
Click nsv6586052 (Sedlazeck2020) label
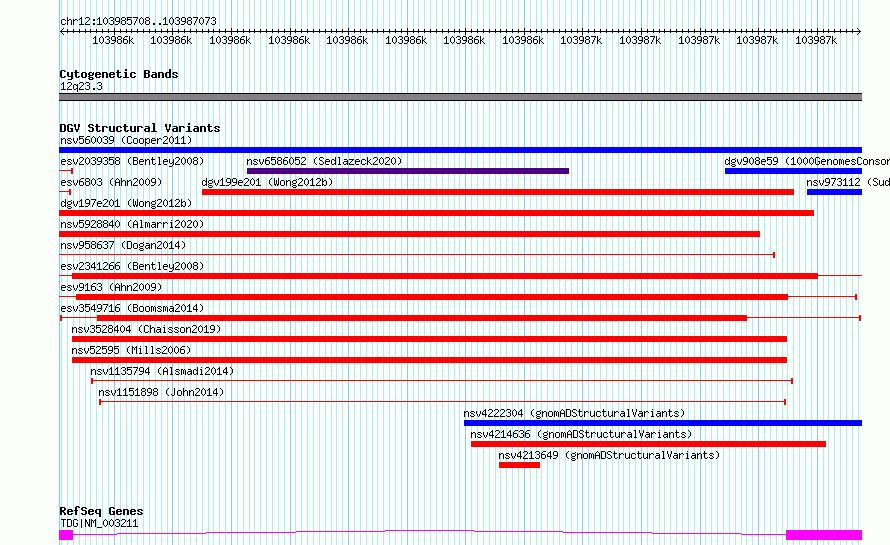324,161
